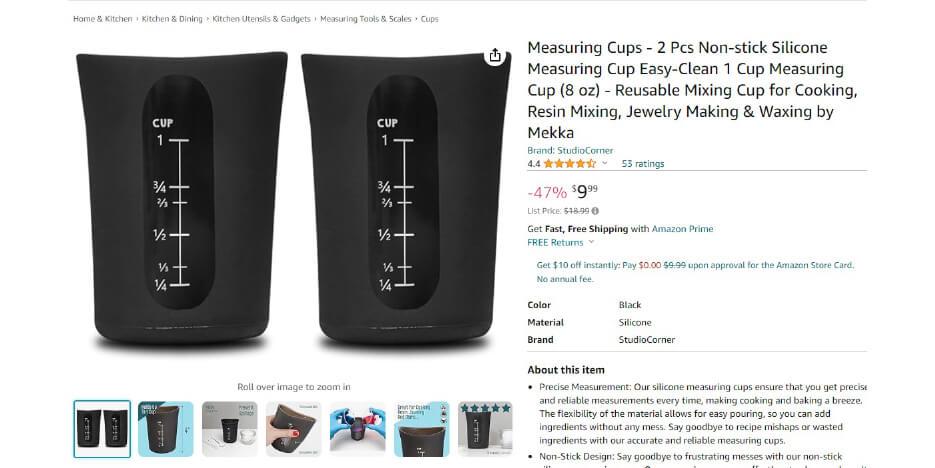Select the blue-background cup thumbnail
This screenshot has height=468, width=935.
[x=166, y=429]
